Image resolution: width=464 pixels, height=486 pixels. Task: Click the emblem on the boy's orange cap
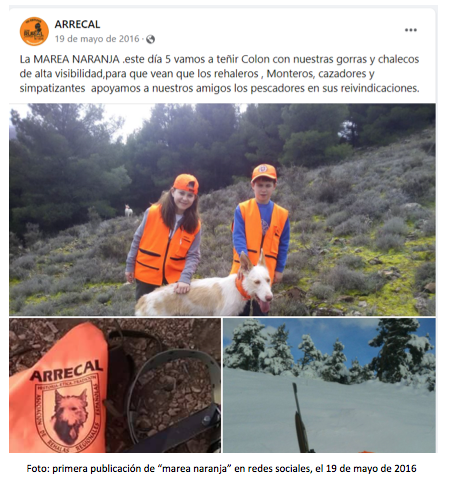[263, 169]
